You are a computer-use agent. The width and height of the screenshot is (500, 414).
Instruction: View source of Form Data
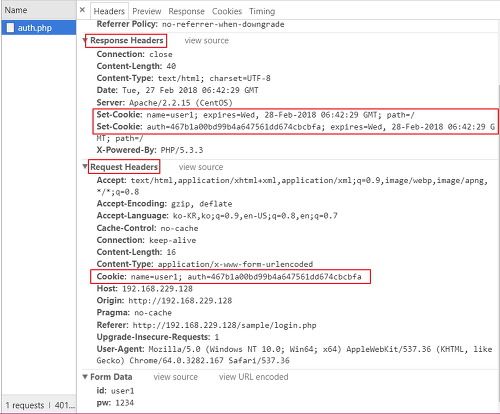[x=176, y=377]
